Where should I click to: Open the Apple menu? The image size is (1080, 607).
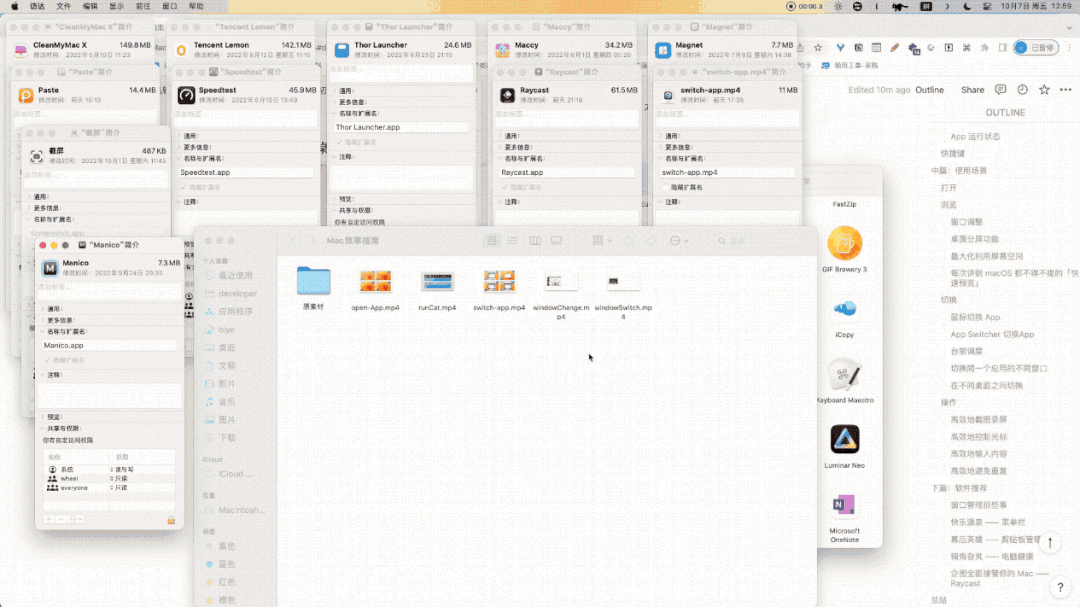tap(14, 6)
